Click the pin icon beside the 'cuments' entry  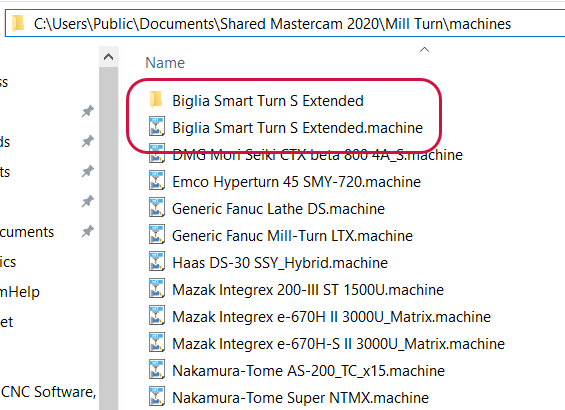88,231
